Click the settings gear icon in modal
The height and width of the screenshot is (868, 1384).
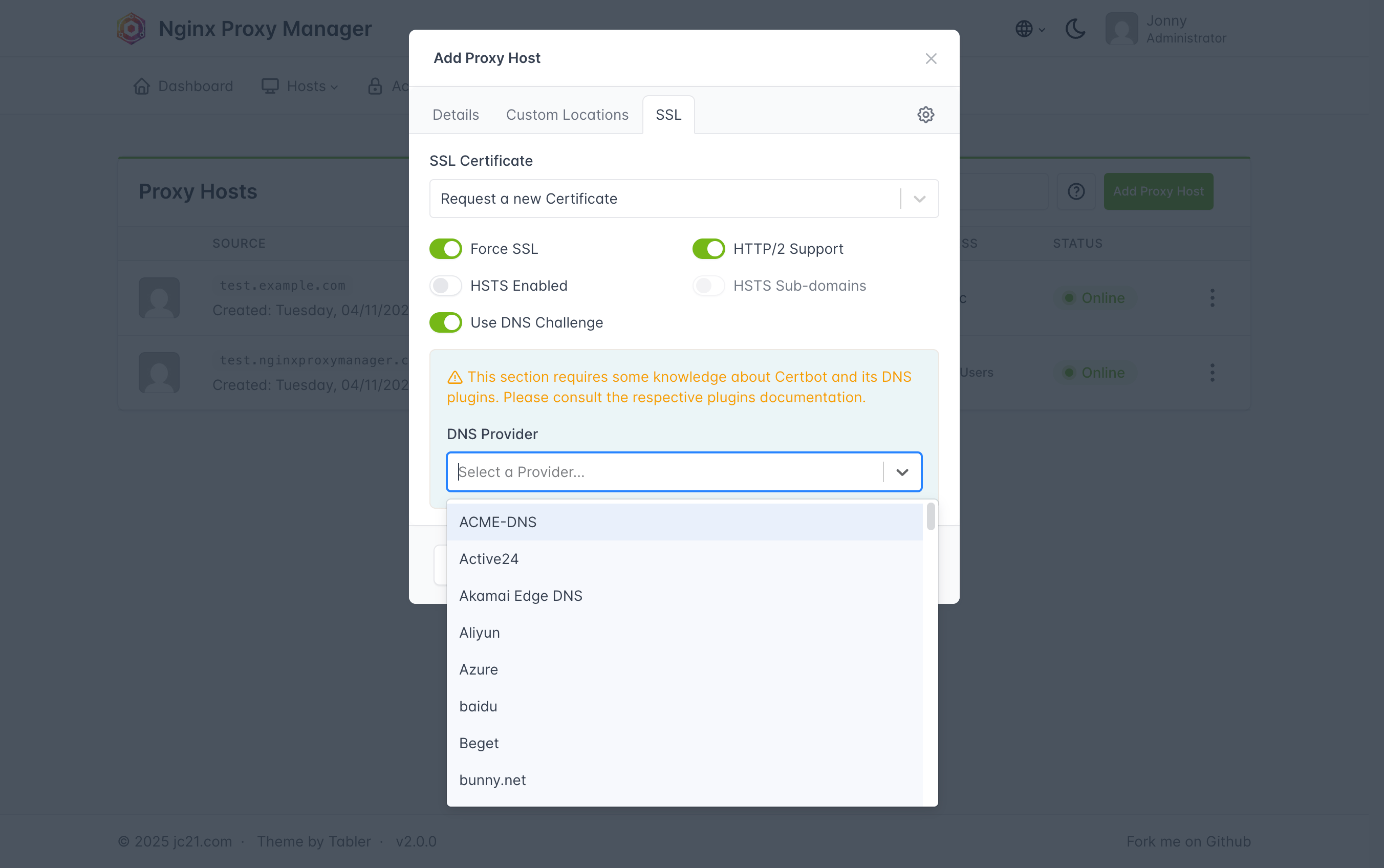(x=925, y=115)
